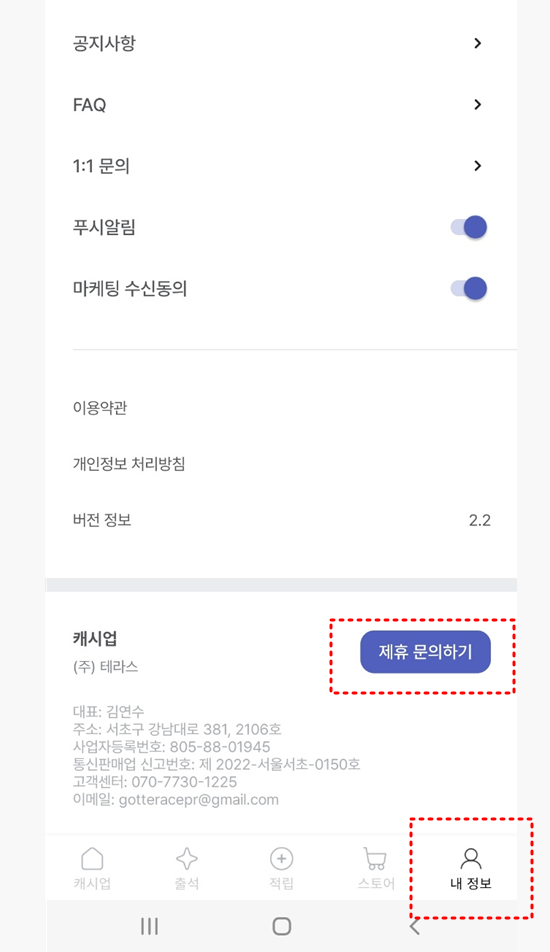
Task: Tap the 버전 정보 row
Action: pyautogui.click(x=282, y=520)
